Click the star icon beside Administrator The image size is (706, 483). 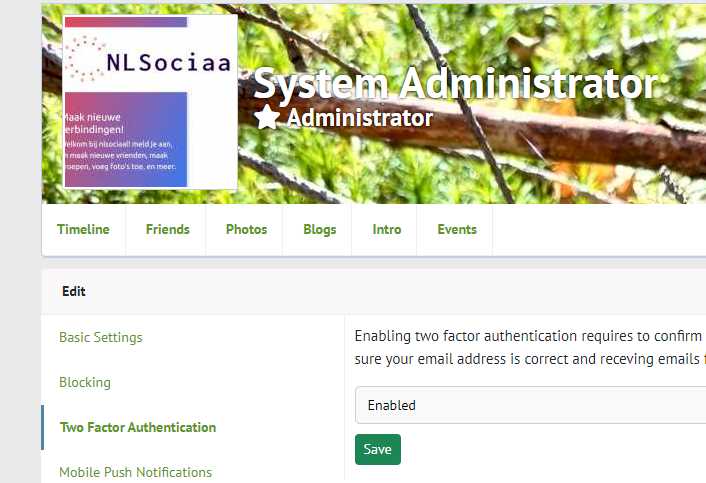tap(267, 117)
